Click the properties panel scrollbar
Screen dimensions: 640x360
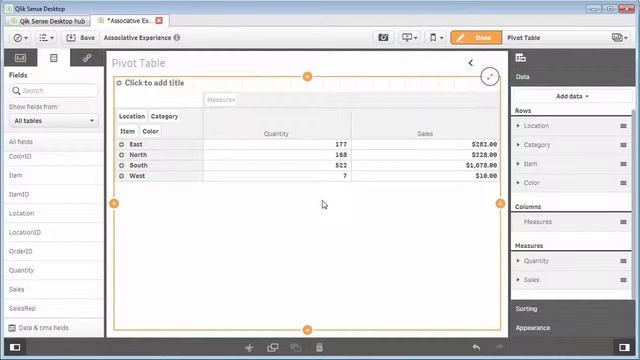pos(633,204)
